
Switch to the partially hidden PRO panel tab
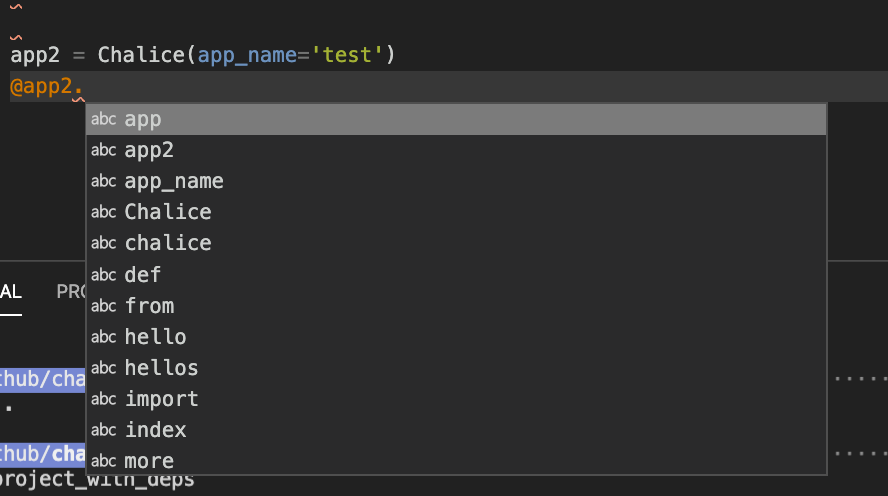(x=71, y=292)
